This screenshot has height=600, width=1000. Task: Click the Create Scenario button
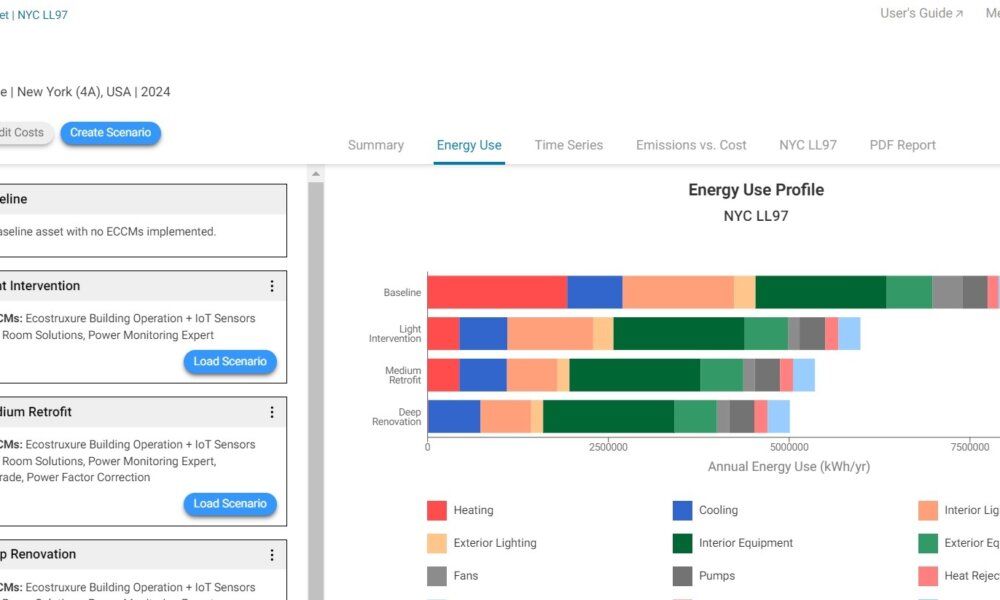110,132
